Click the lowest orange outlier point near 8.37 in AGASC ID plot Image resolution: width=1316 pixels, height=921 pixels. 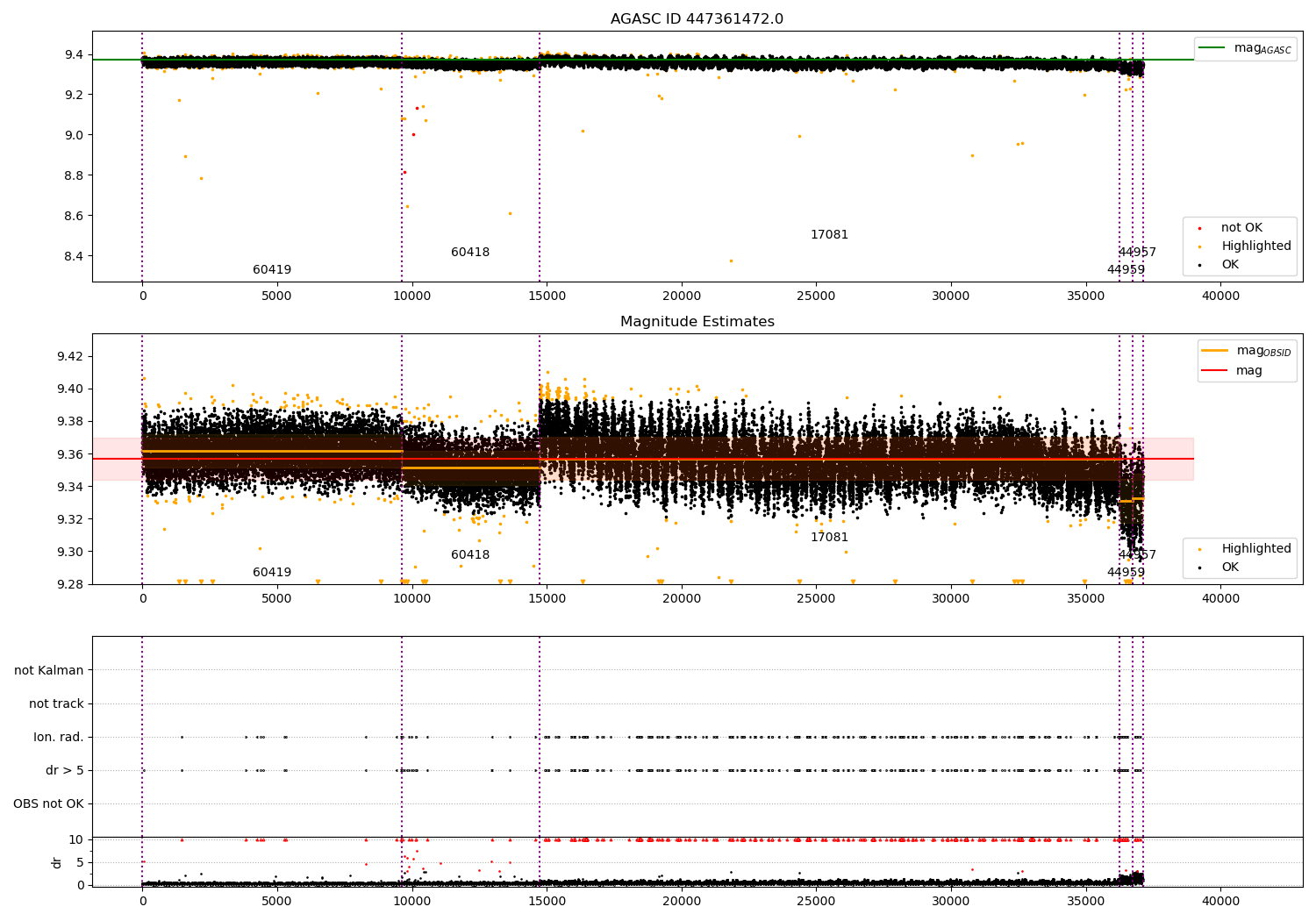click(x=731, y=261)
